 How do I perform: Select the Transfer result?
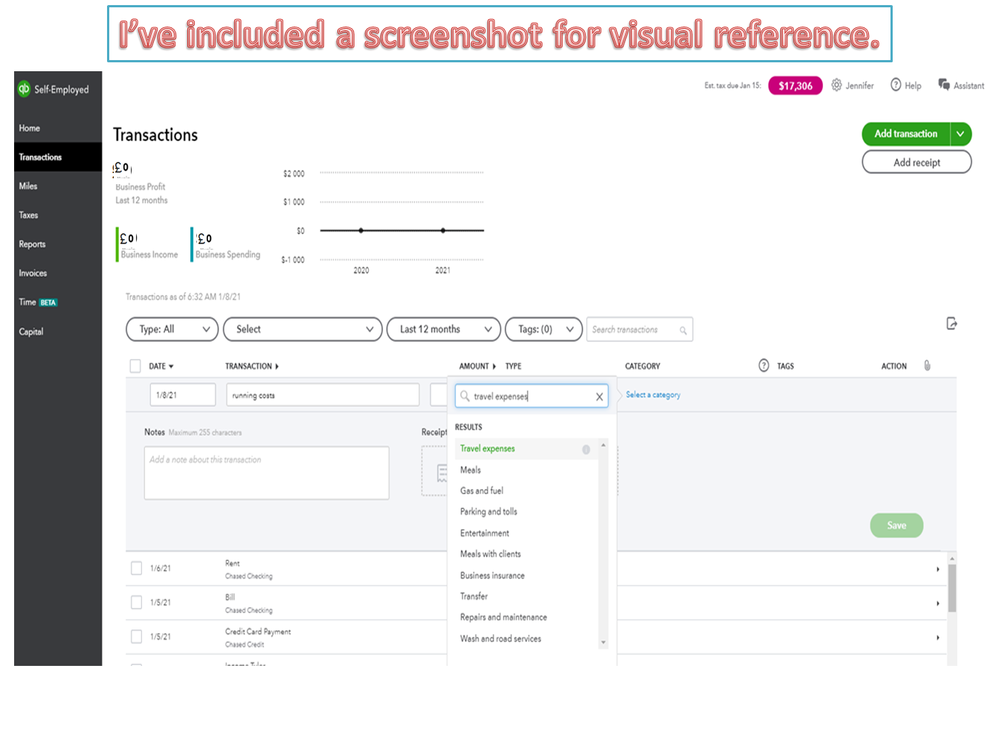[x=527, y=597]
